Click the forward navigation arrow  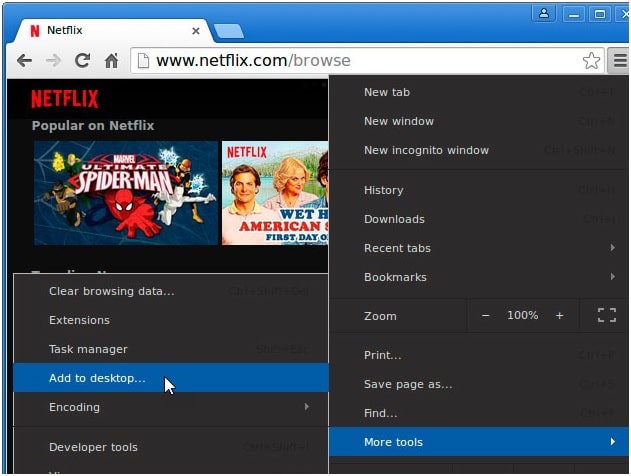54,61
